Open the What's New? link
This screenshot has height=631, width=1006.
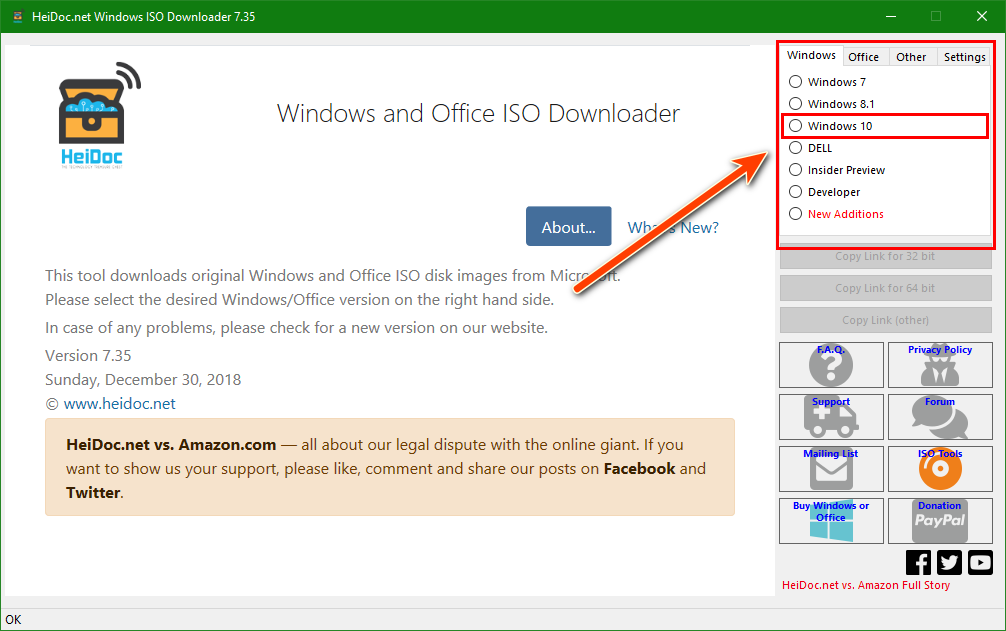click(673, 228)
